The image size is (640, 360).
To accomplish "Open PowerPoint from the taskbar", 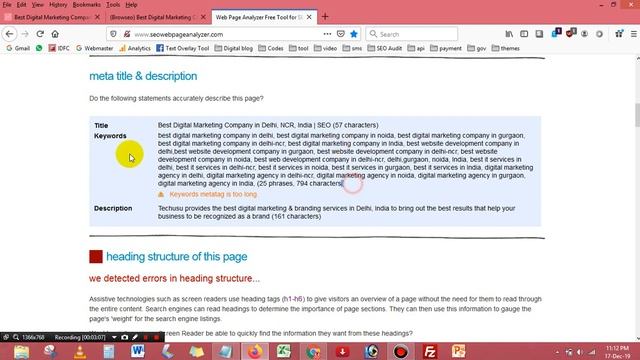I will click(x=458, y=351).
